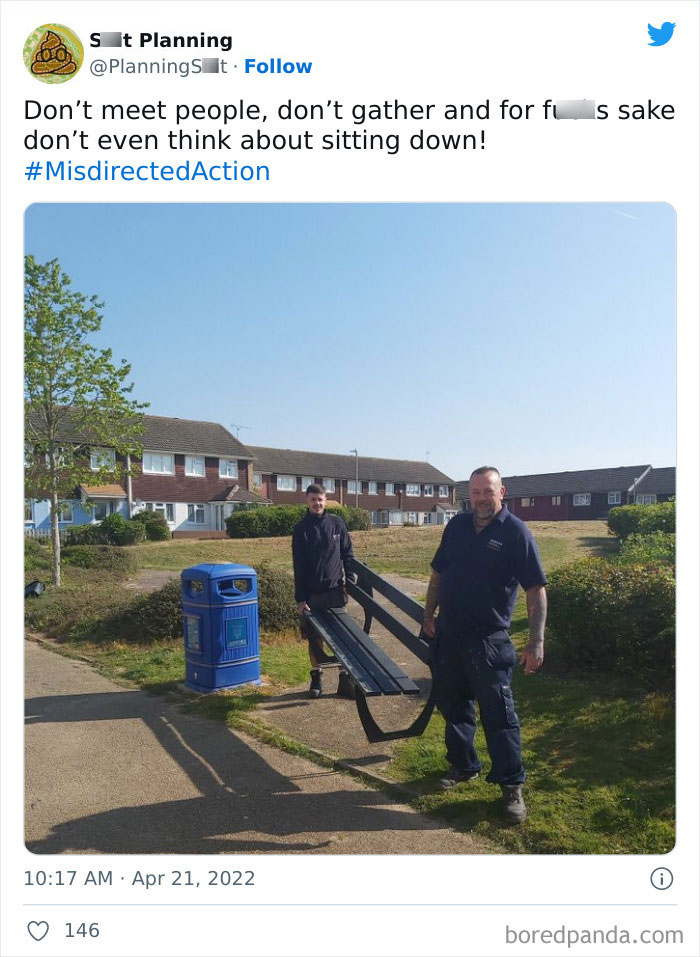Open the 10:17 AM timestamp link
The image size is (700, 957).
click(68, 878)
